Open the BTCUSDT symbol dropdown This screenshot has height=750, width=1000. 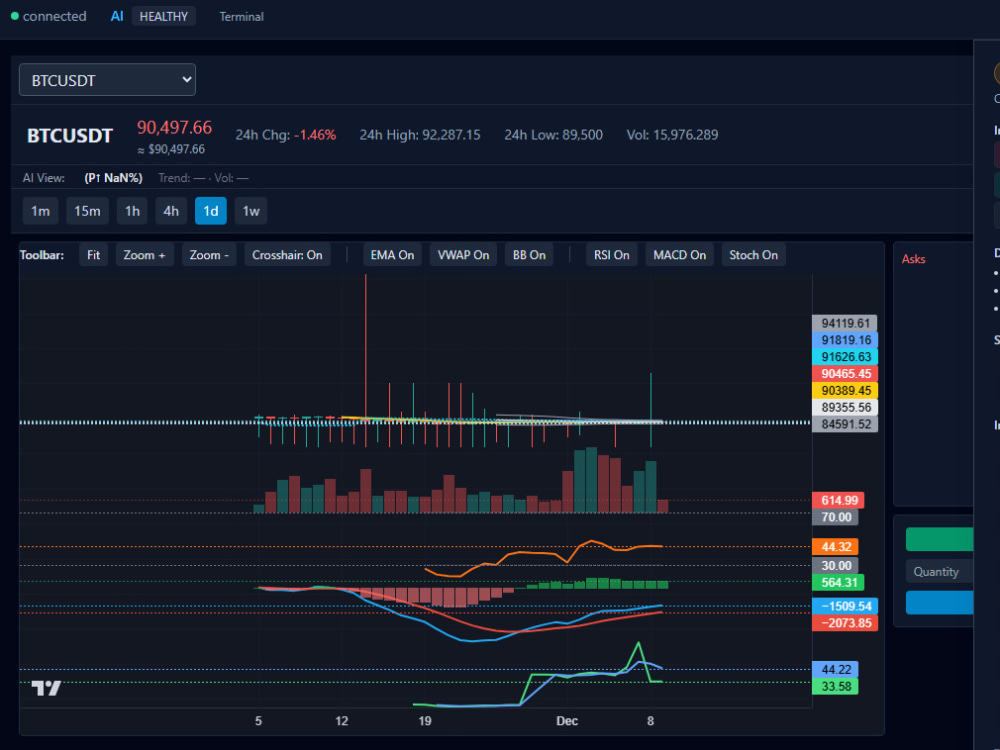coord(107,80)
